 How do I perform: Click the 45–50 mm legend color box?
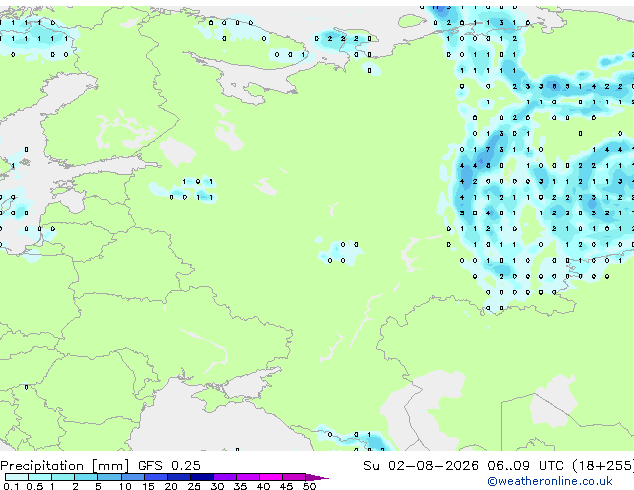click(294, 477)
